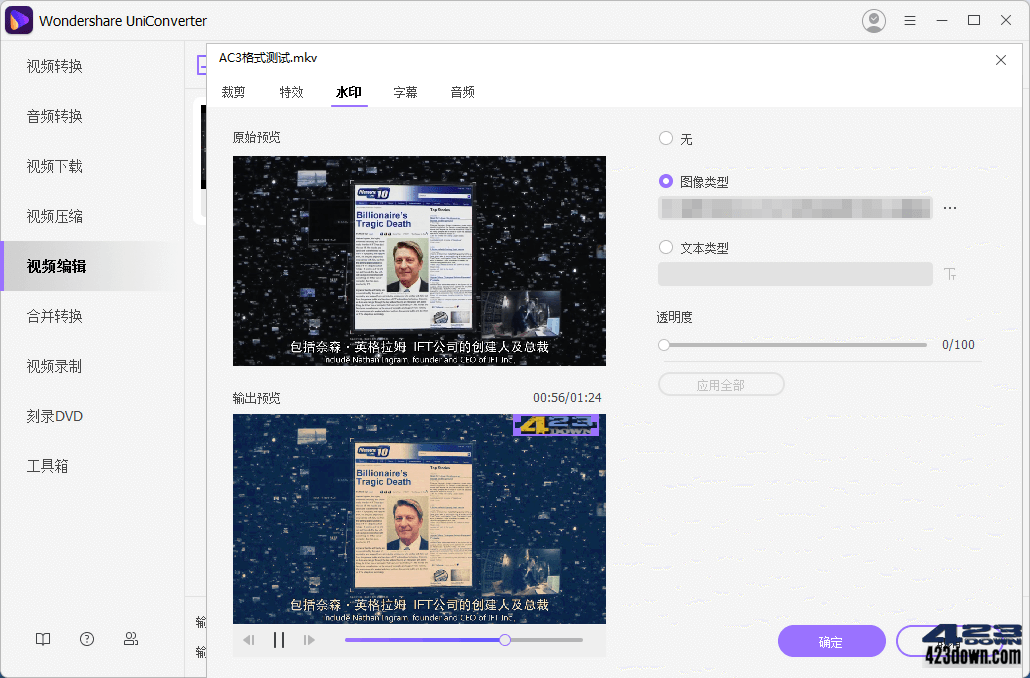The image size is (1030, 678).
Task: Step back one frame in the preview
Action: (x=249, y=639)
